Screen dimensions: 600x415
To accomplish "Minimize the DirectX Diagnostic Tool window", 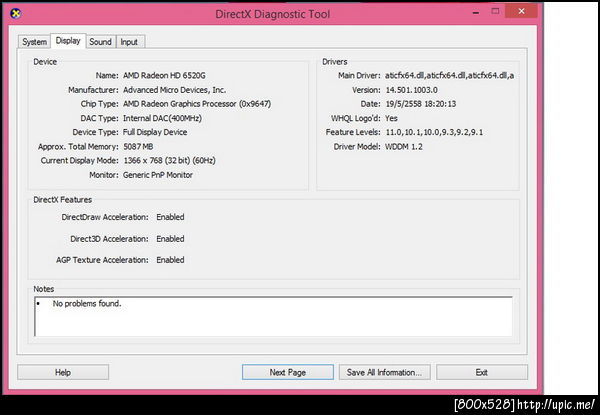I will coord(476,12).
